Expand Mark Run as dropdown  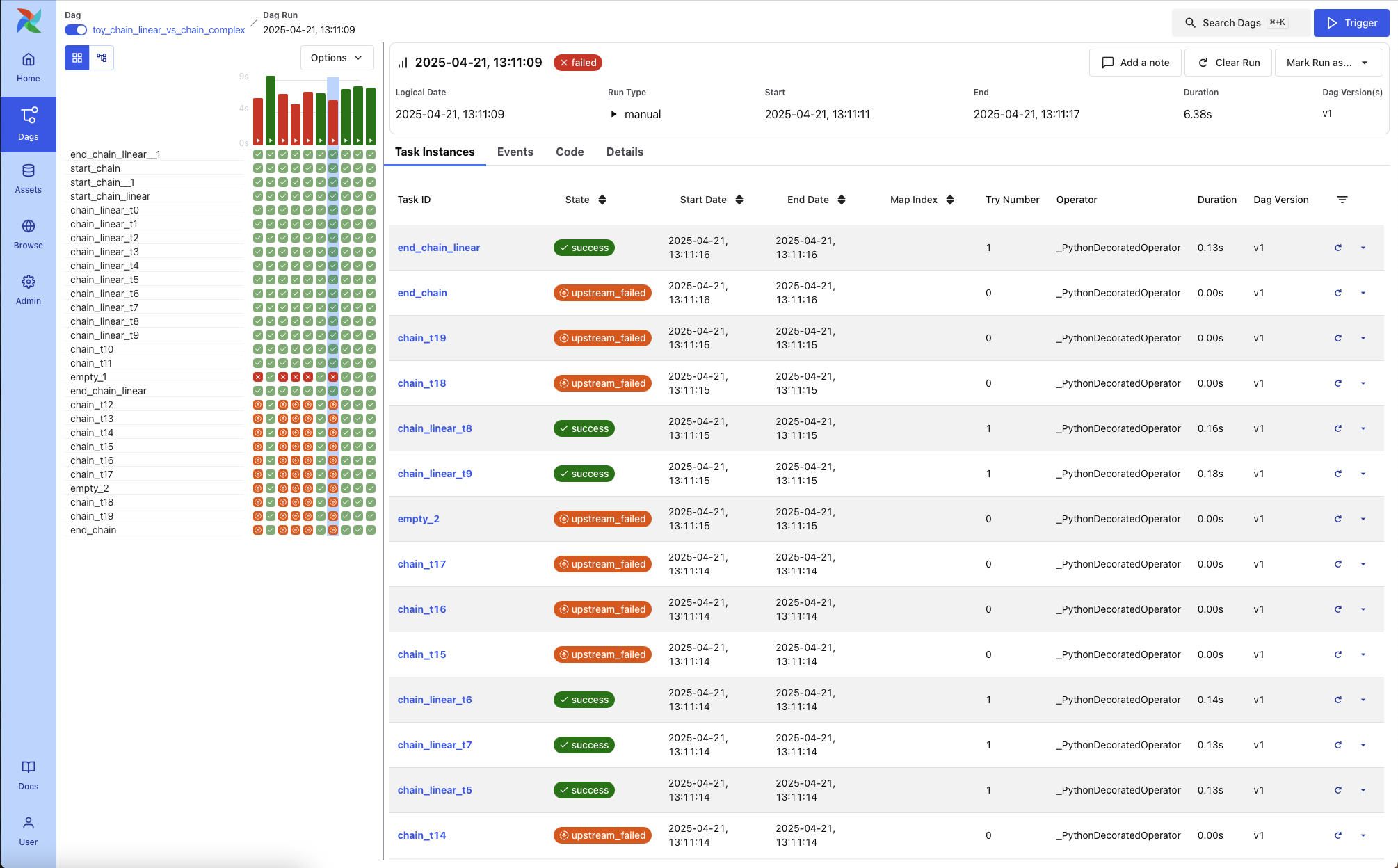(1327, 63)
